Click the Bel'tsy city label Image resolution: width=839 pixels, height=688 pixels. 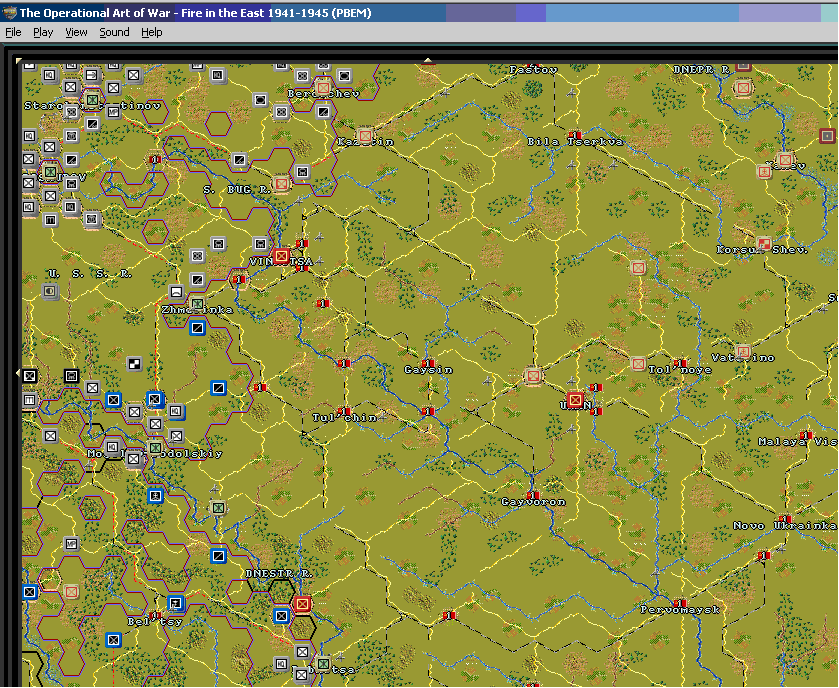[x=155, y=622]
